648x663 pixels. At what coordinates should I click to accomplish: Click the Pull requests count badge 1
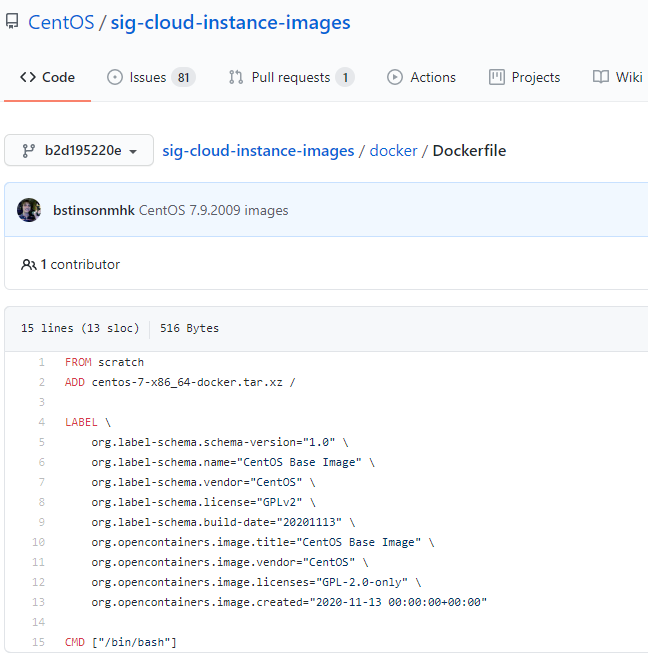345,77
